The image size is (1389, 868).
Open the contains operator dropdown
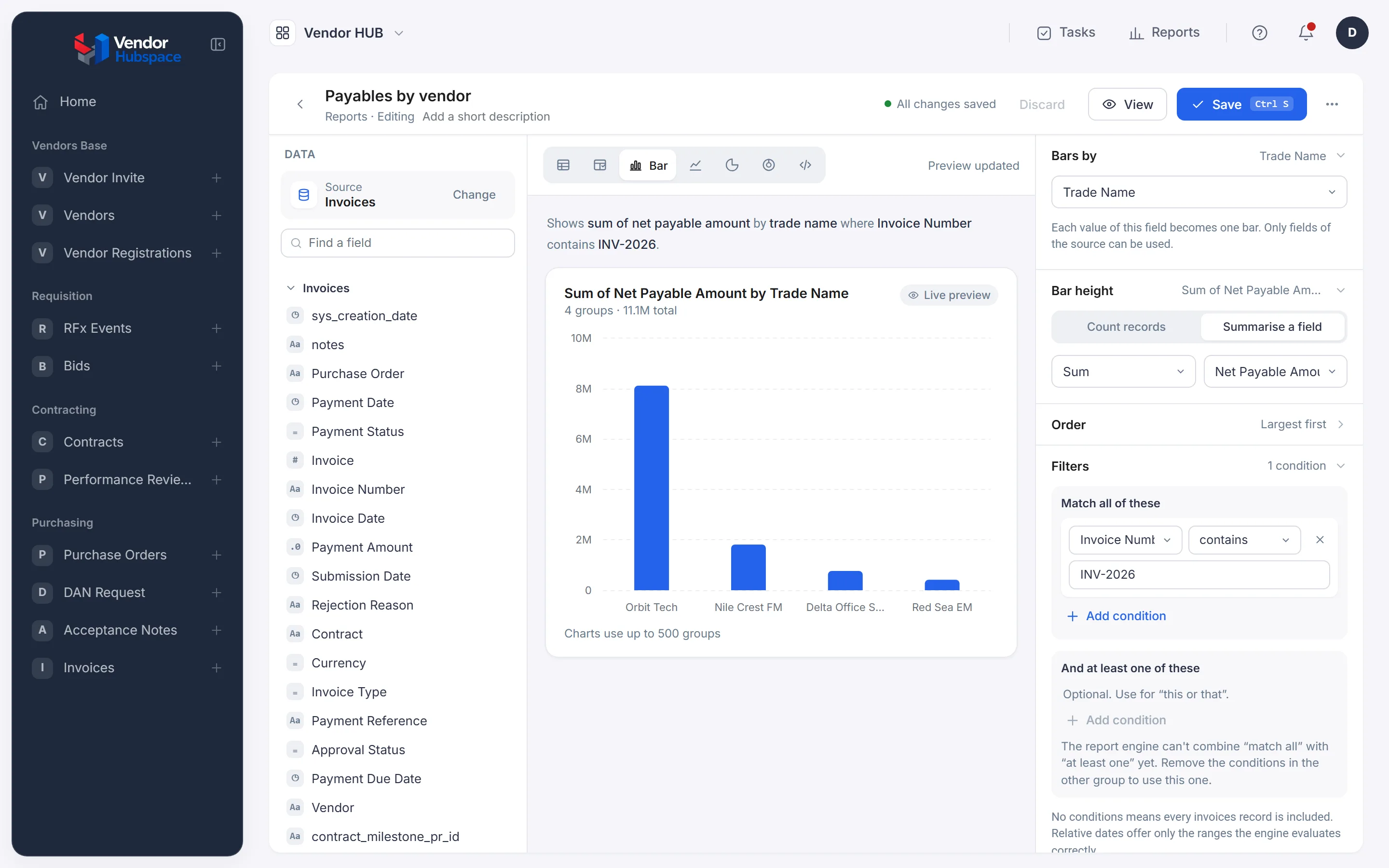1244,540
